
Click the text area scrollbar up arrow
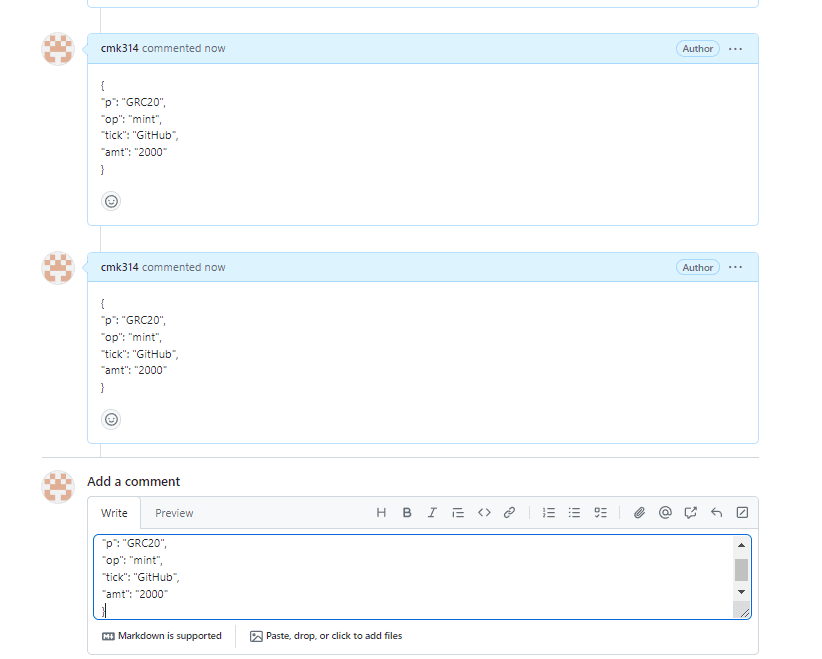click(741, 545)
